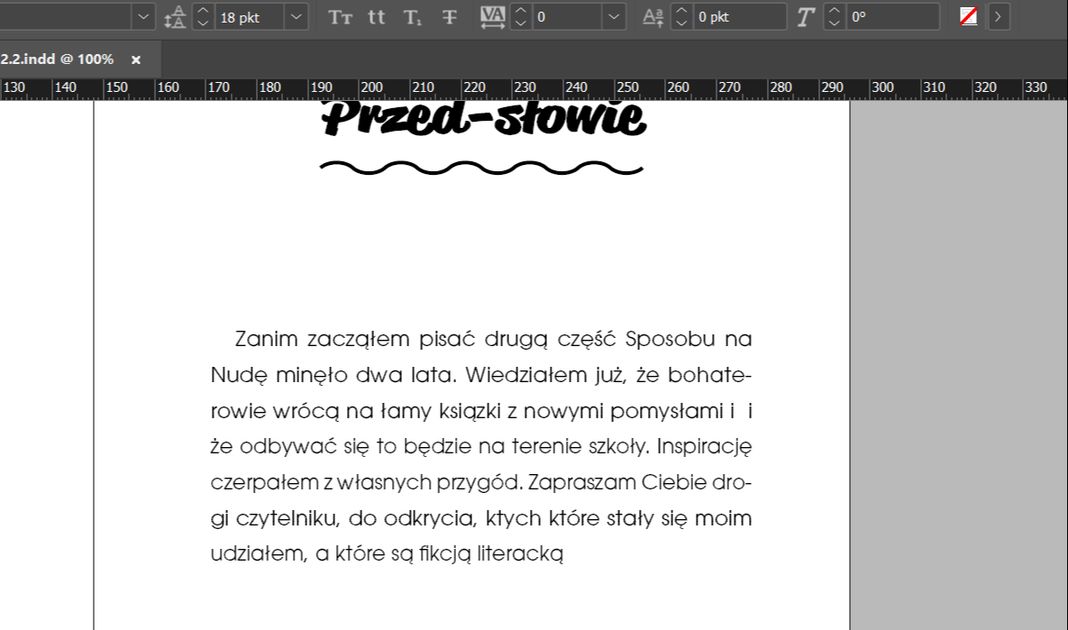Open the leading 18 pkt dropdown

296,17
